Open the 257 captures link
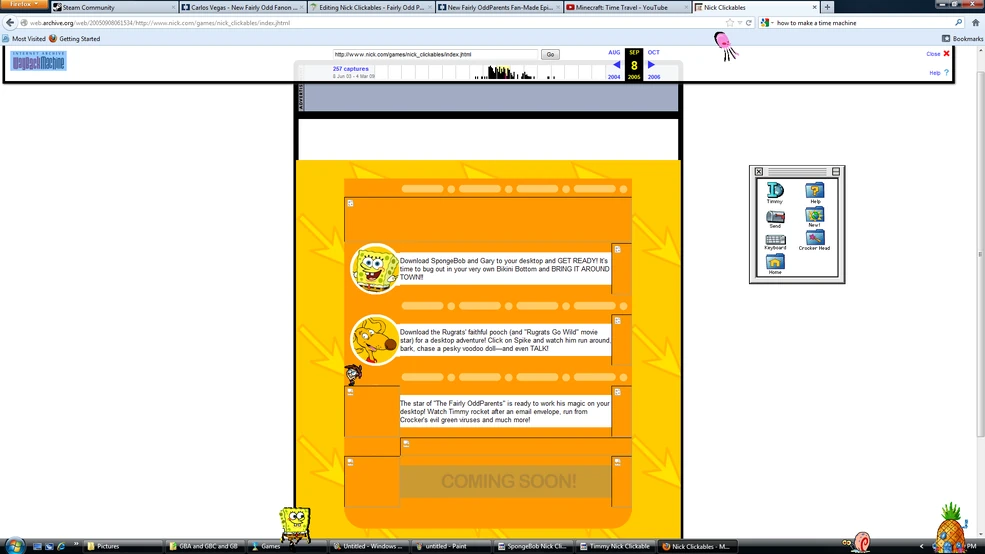Screen dimensions: 985x554 351,69
